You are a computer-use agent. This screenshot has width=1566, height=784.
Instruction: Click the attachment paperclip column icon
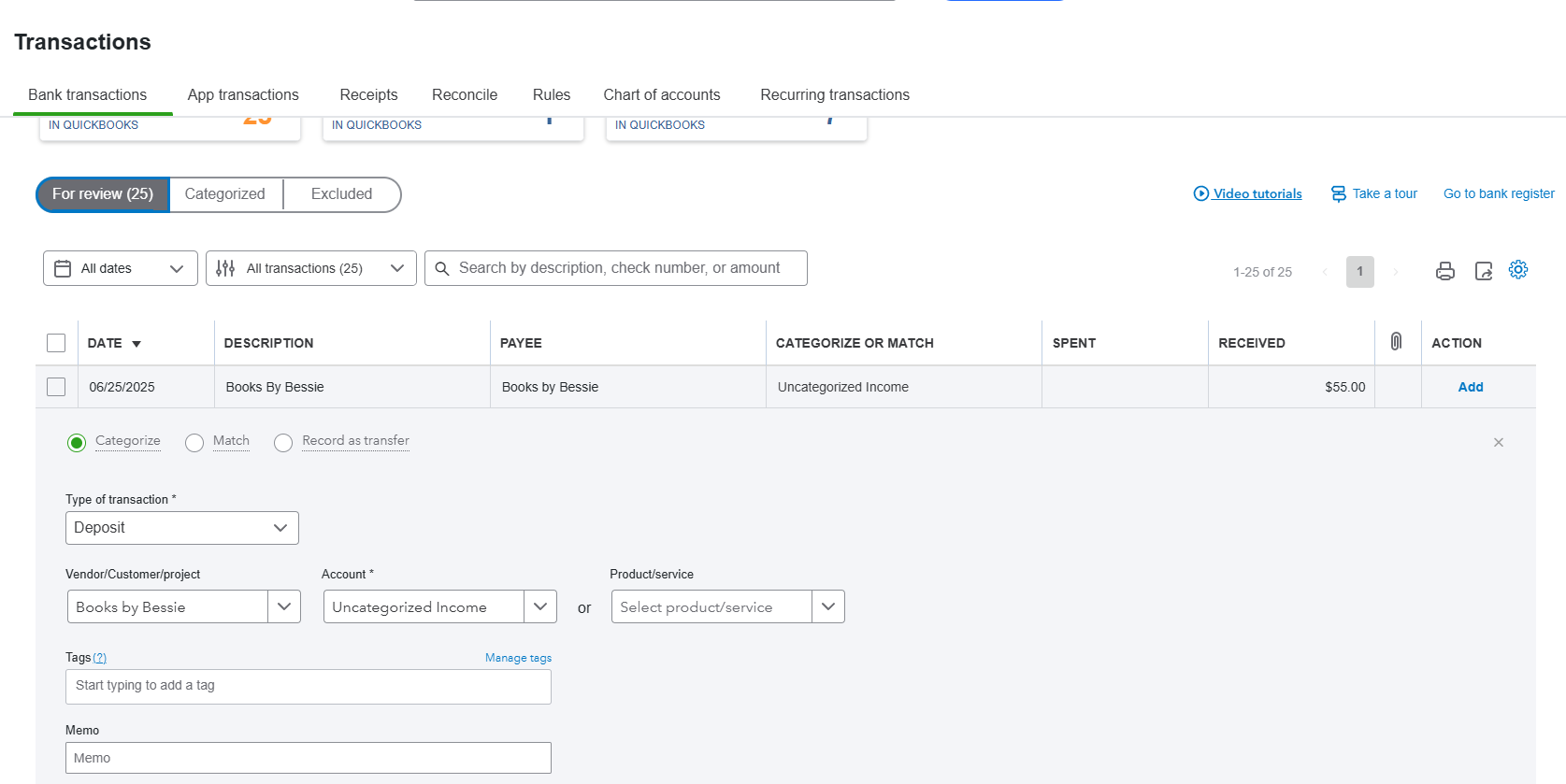tap(1396, 342)
